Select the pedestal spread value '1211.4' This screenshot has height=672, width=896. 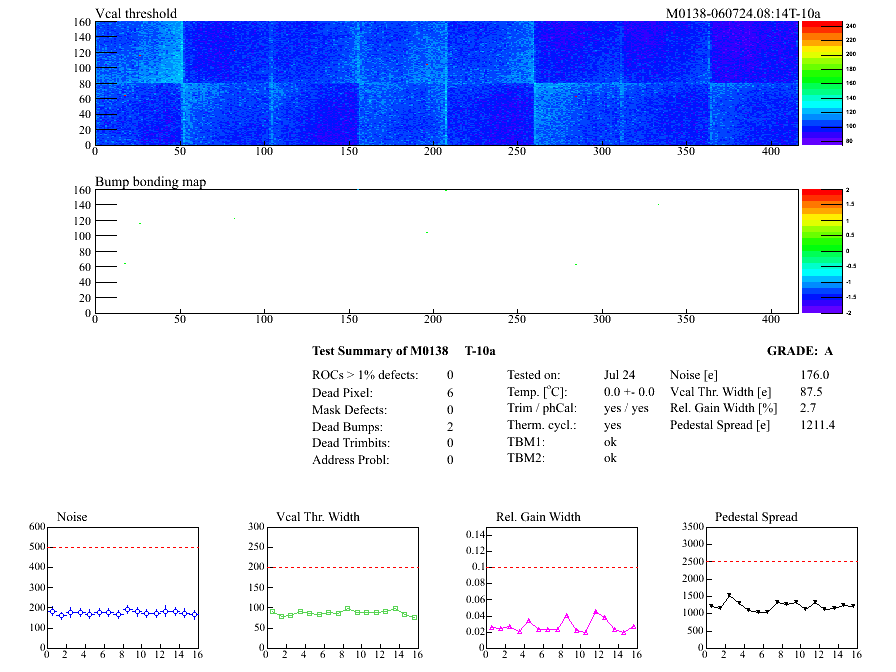(x=818, y=425)
